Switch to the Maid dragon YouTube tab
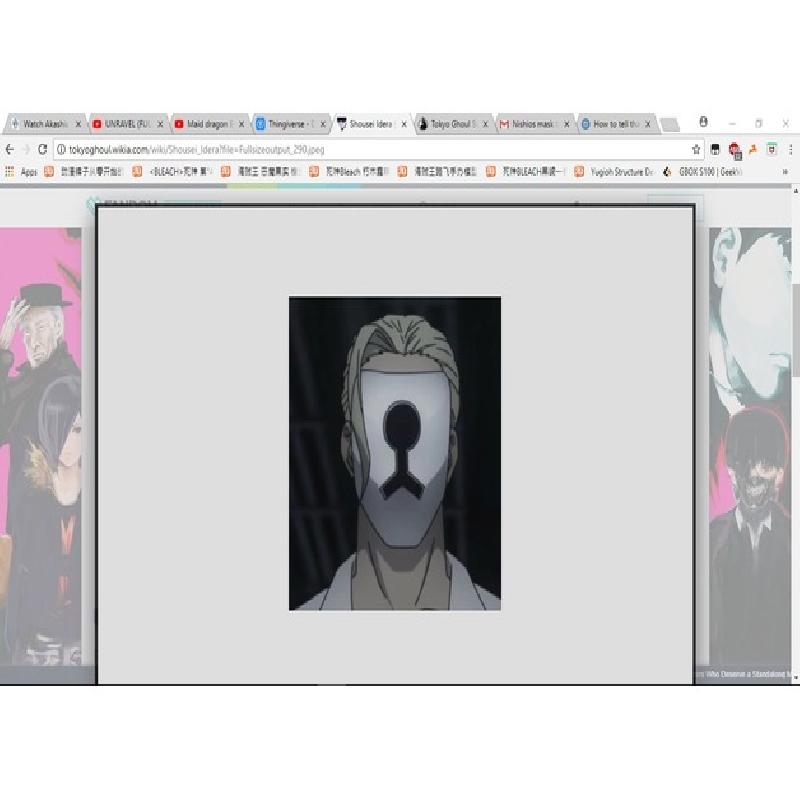 pos(208,124)
